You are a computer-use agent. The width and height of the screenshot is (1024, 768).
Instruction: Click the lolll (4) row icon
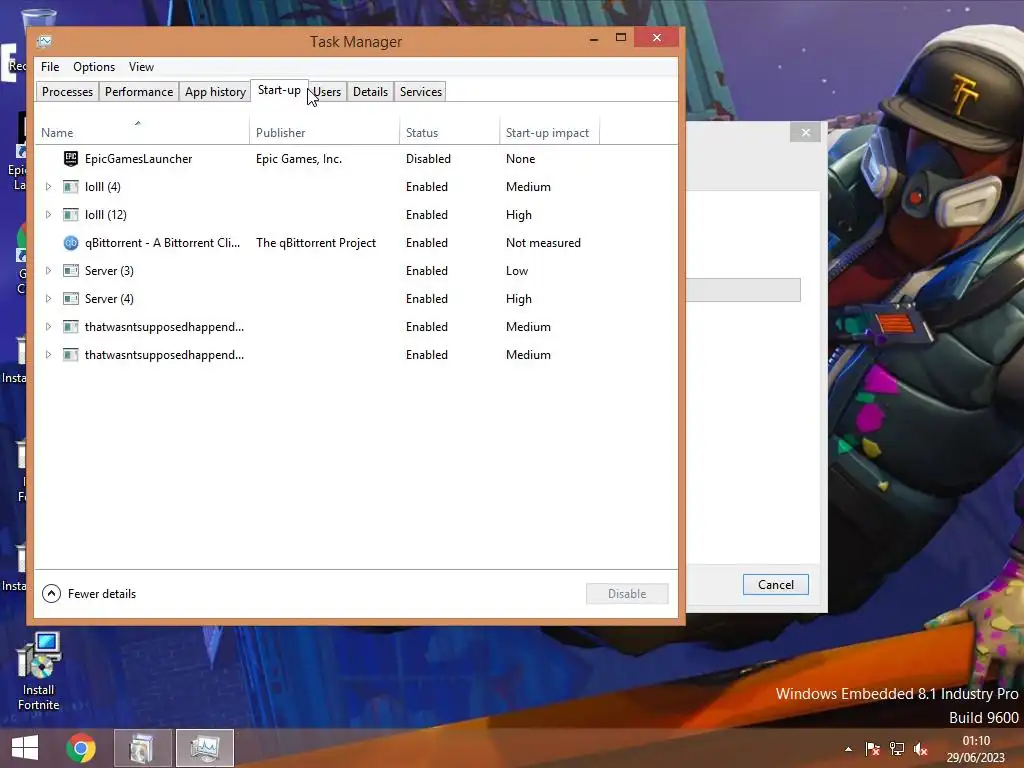[x=71, y=187]
